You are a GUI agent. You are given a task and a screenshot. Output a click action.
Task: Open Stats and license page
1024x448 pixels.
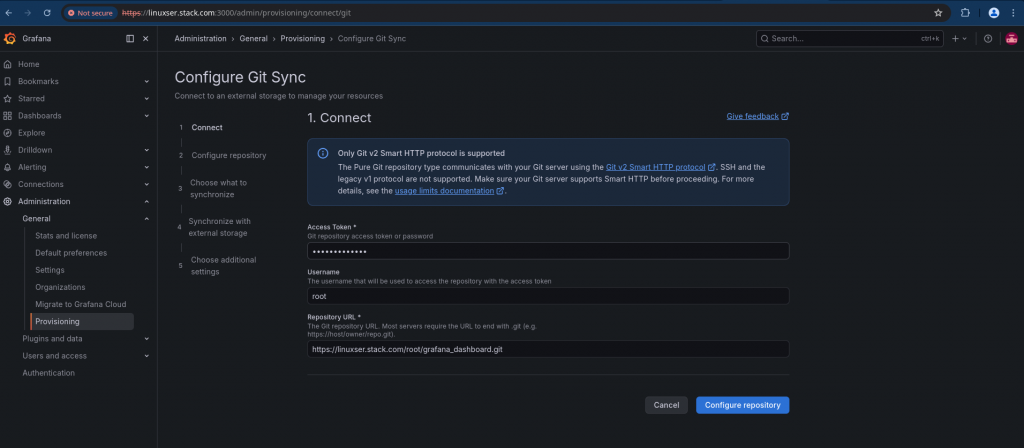(x=66, y=236)
